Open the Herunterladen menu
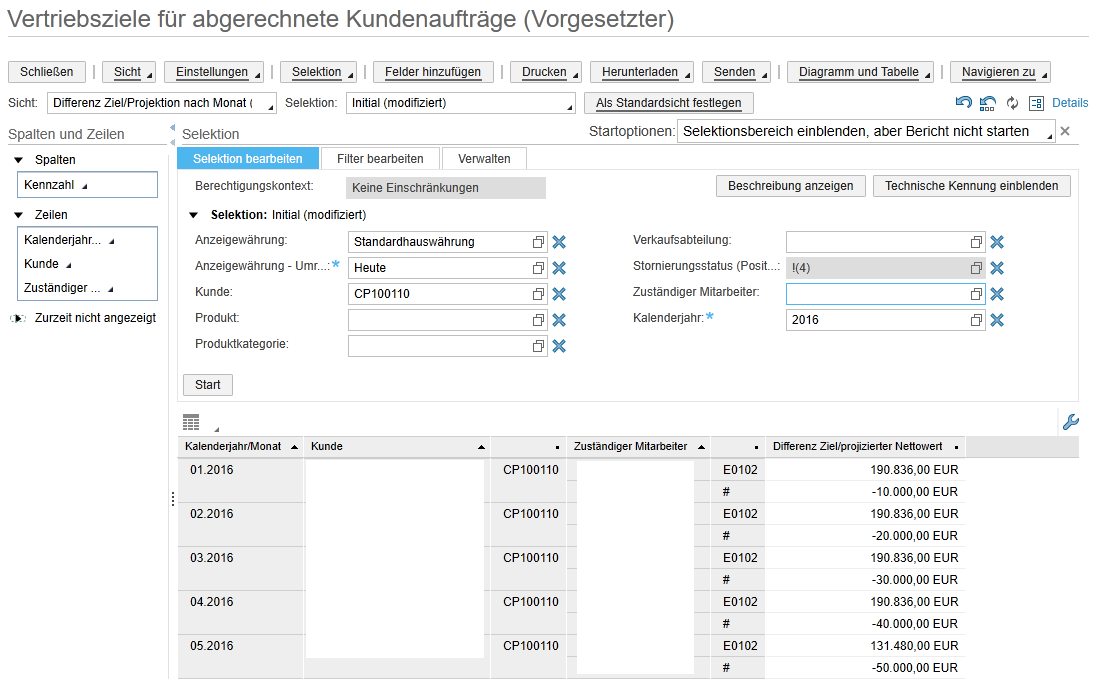The width and height of the screenshot is (1096, 679). click(642, 72)
